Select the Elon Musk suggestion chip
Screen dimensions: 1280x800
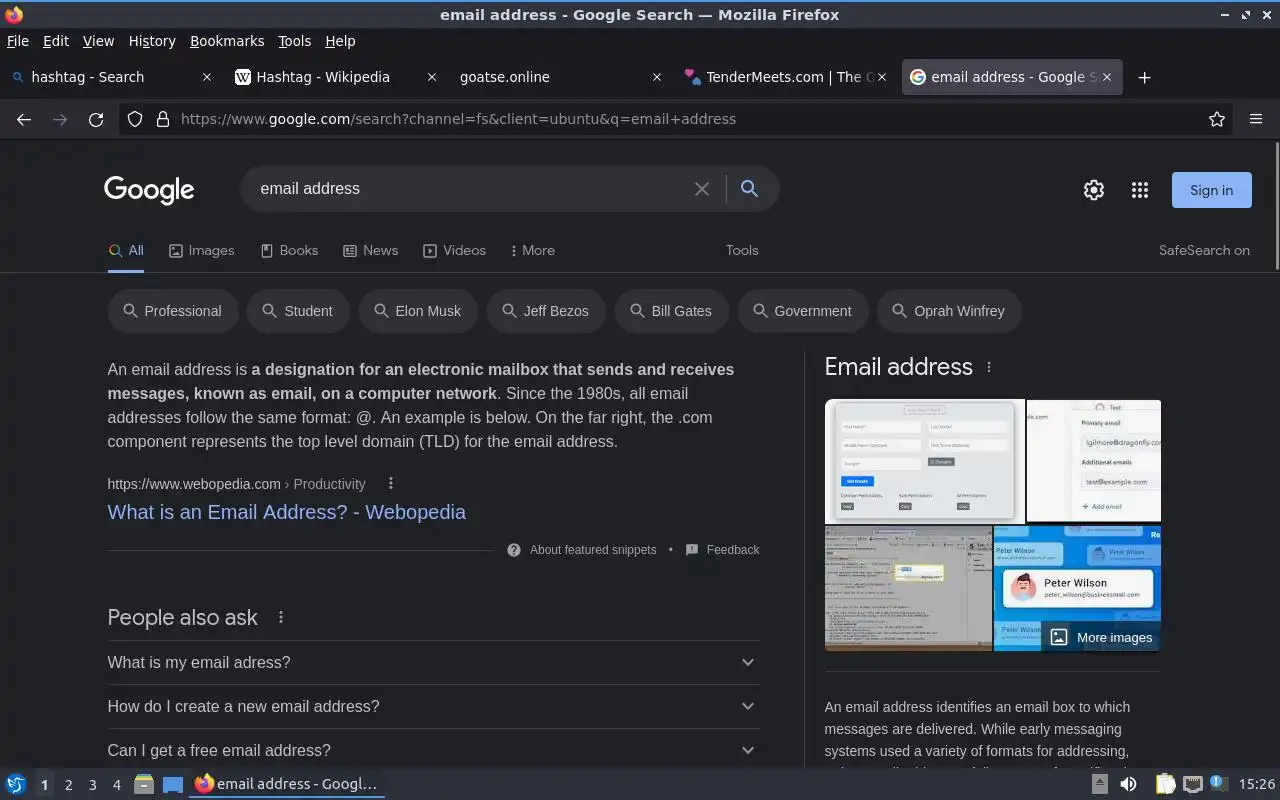(418, 311)
